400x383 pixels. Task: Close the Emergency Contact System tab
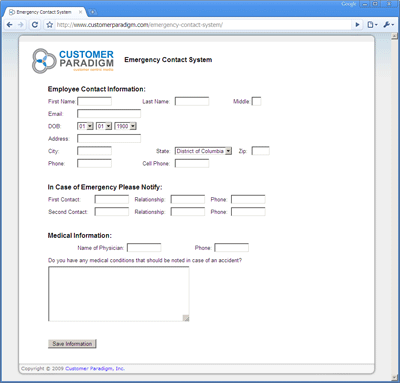[80, 12]
